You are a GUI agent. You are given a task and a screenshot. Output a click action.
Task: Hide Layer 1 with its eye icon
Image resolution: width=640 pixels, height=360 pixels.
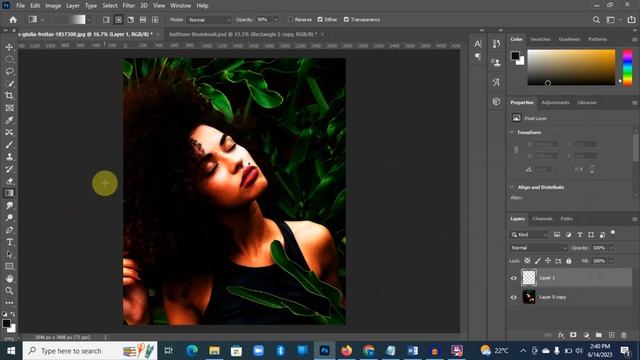point(514,278)
